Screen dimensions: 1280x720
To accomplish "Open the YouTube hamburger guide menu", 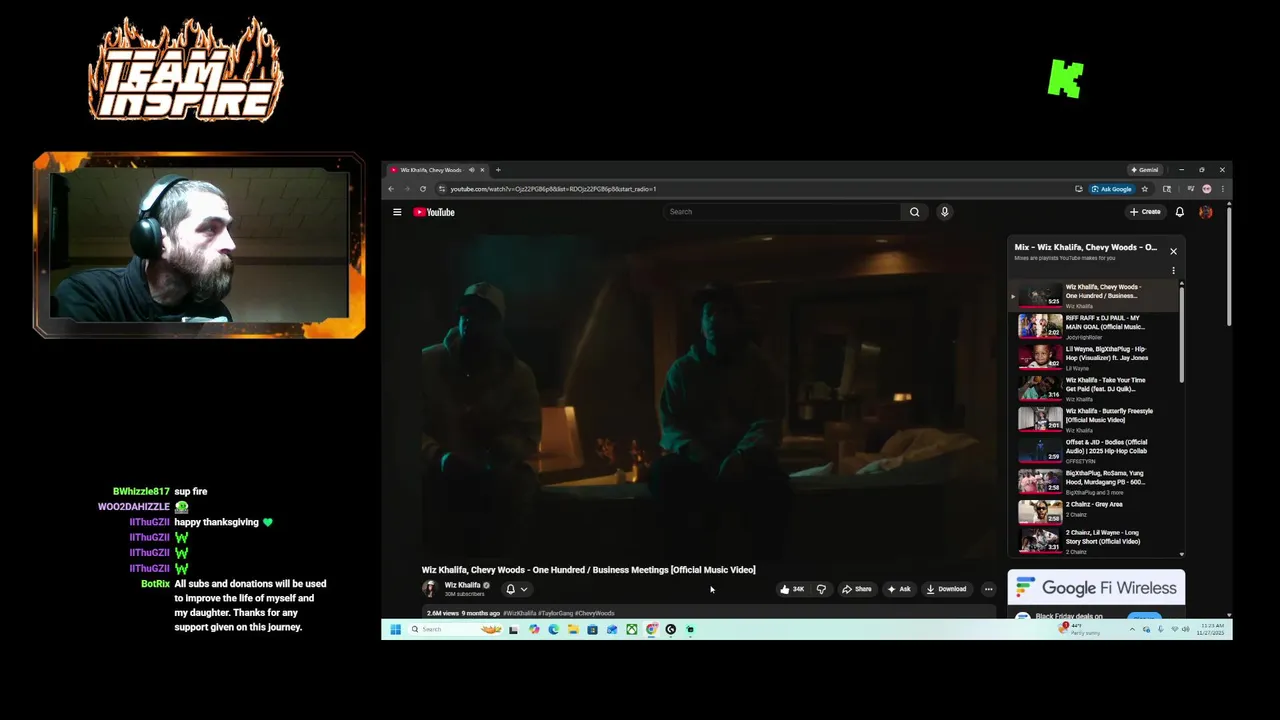I will pyautogui.click(x=397, y=212).
